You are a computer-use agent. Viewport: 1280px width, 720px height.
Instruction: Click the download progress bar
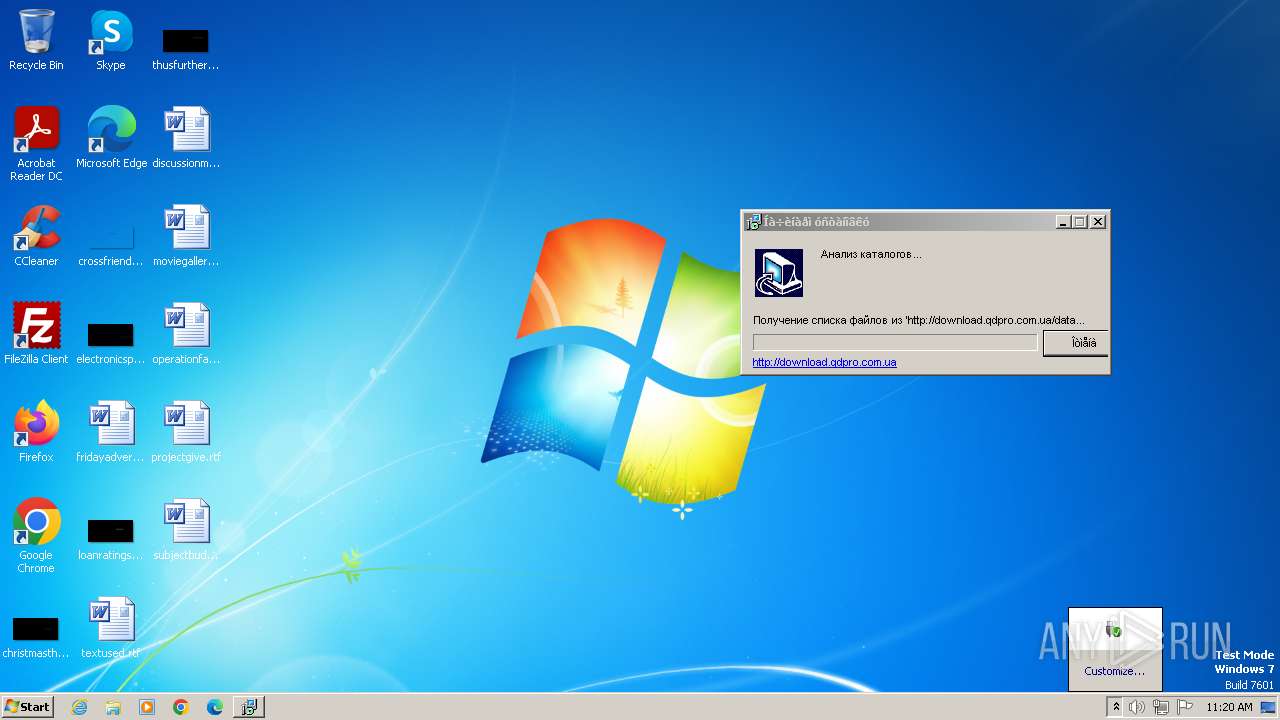click(895, 343)
